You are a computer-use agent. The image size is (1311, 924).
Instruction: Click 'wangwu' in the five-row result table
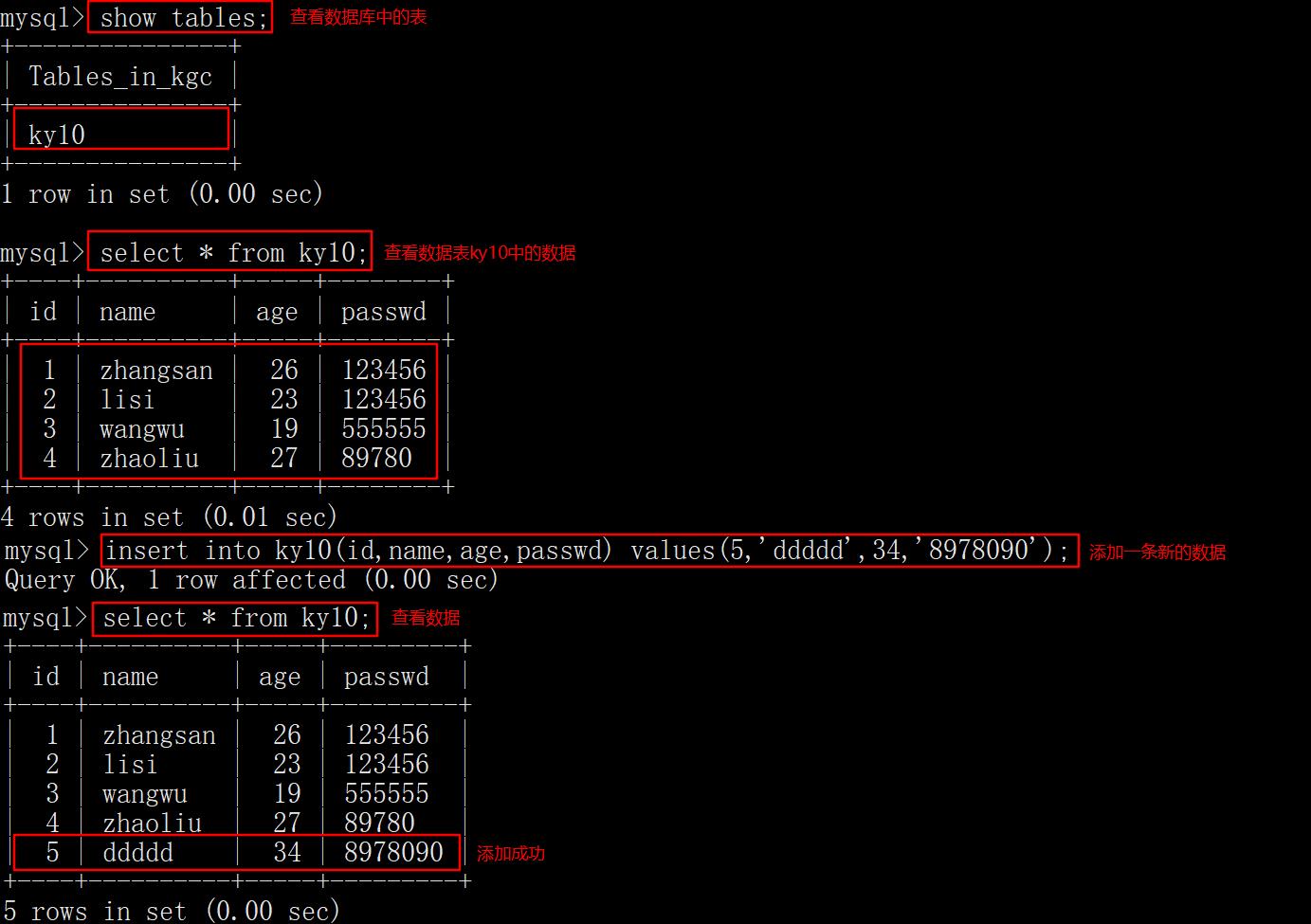pos(145,793)
